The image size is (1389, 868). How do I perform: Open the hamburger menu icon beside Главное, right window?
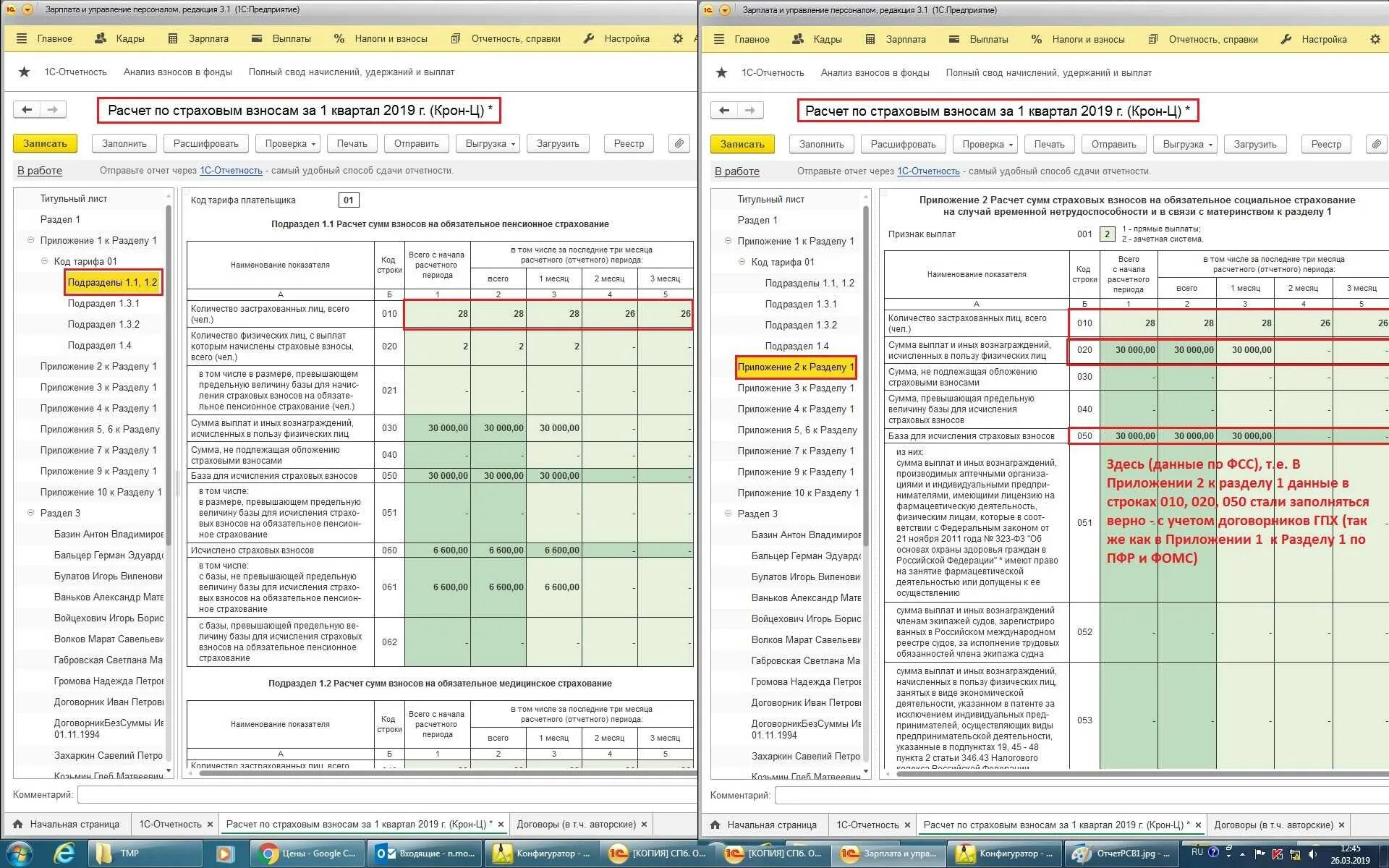719,39
